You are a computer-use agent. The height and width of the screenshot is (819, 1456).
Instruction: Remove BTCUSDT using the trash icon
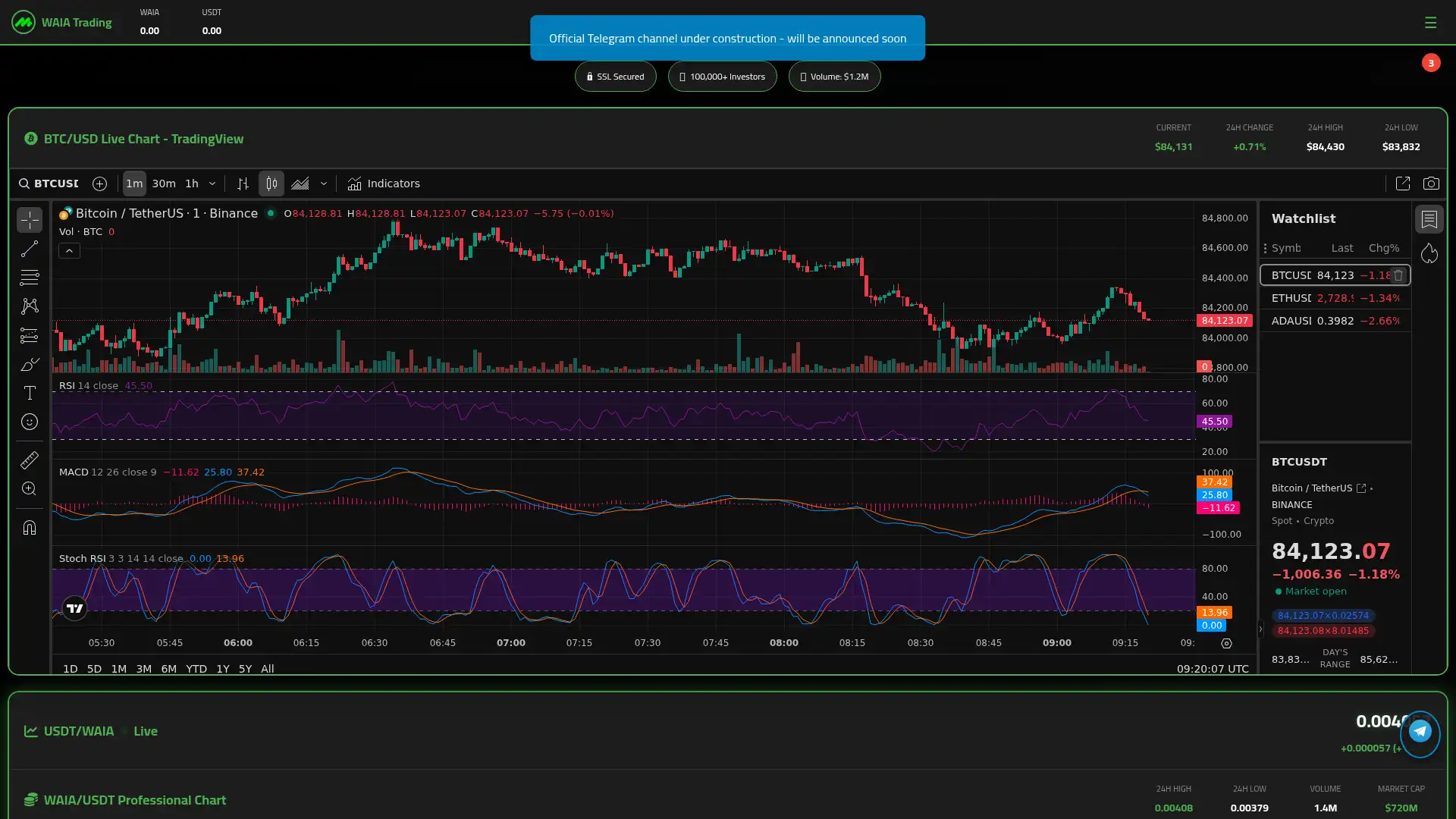point(1398,275)
